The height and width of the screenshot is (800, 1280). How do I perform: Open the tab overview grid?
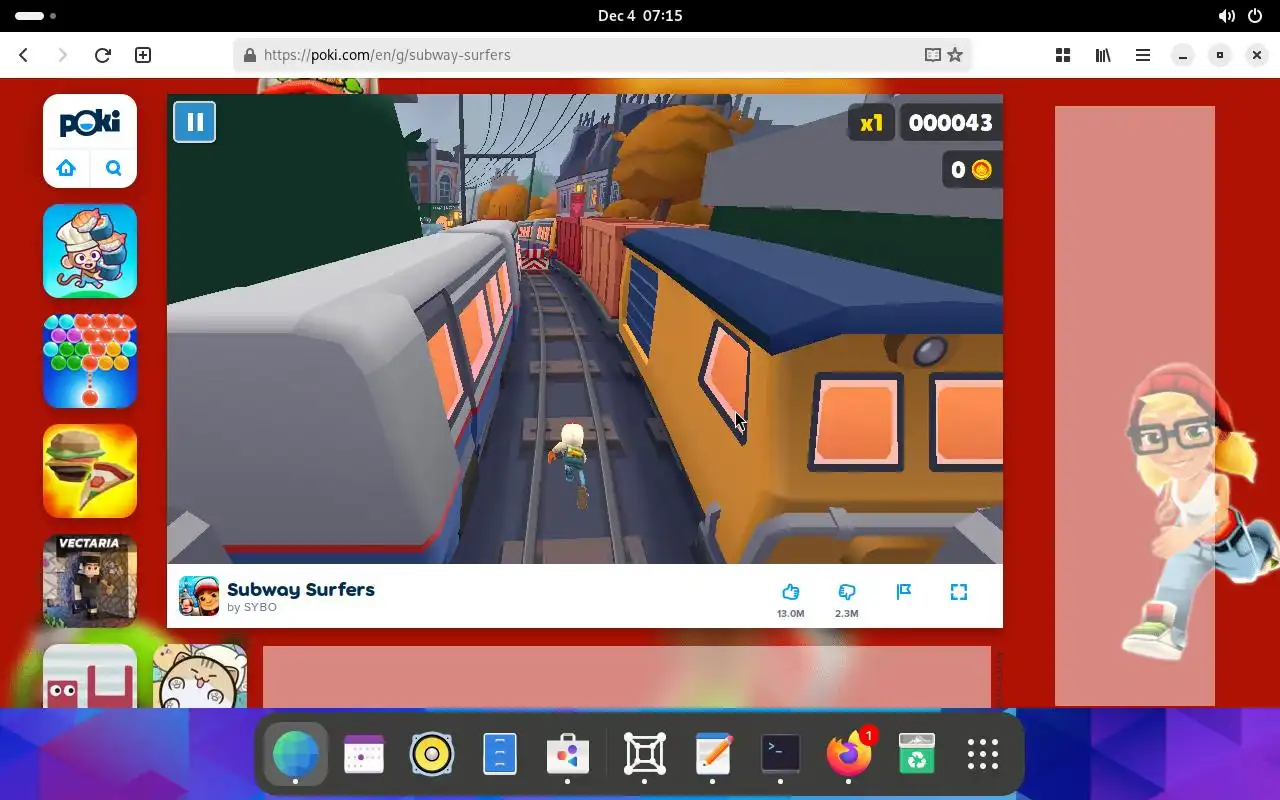pos(1063,55)
